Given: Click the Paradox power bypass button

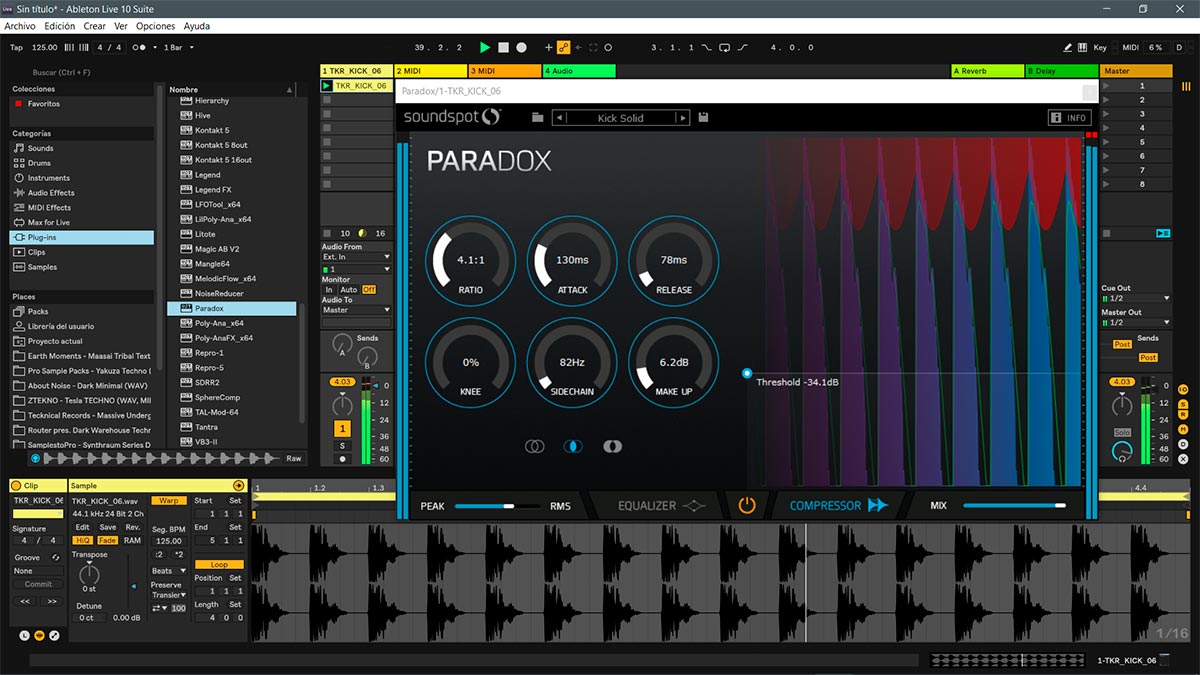Looking at the screenshot, I should 746,505.
